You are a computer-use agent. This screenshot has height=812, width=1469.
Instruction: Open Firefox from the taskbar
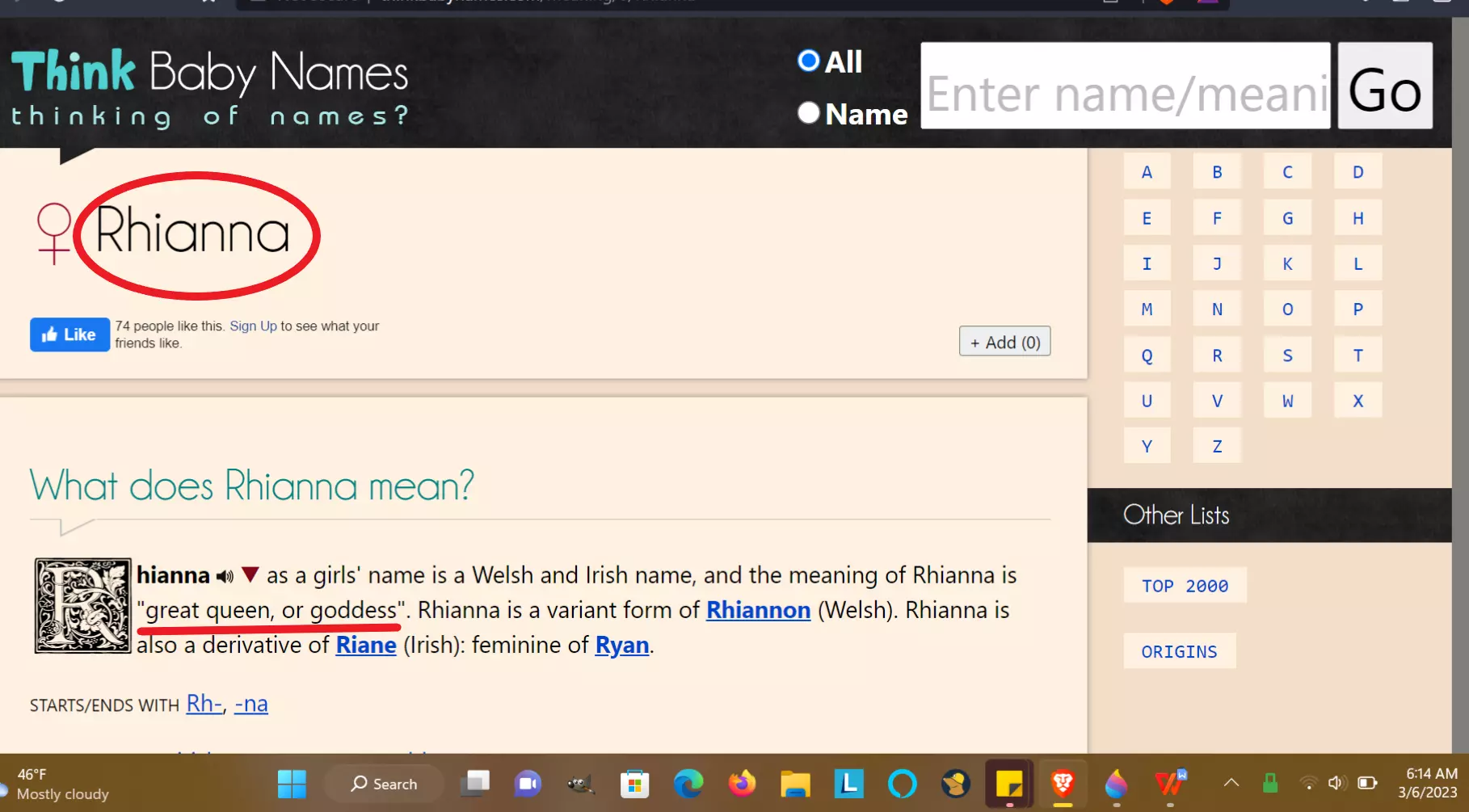point(742,784)
